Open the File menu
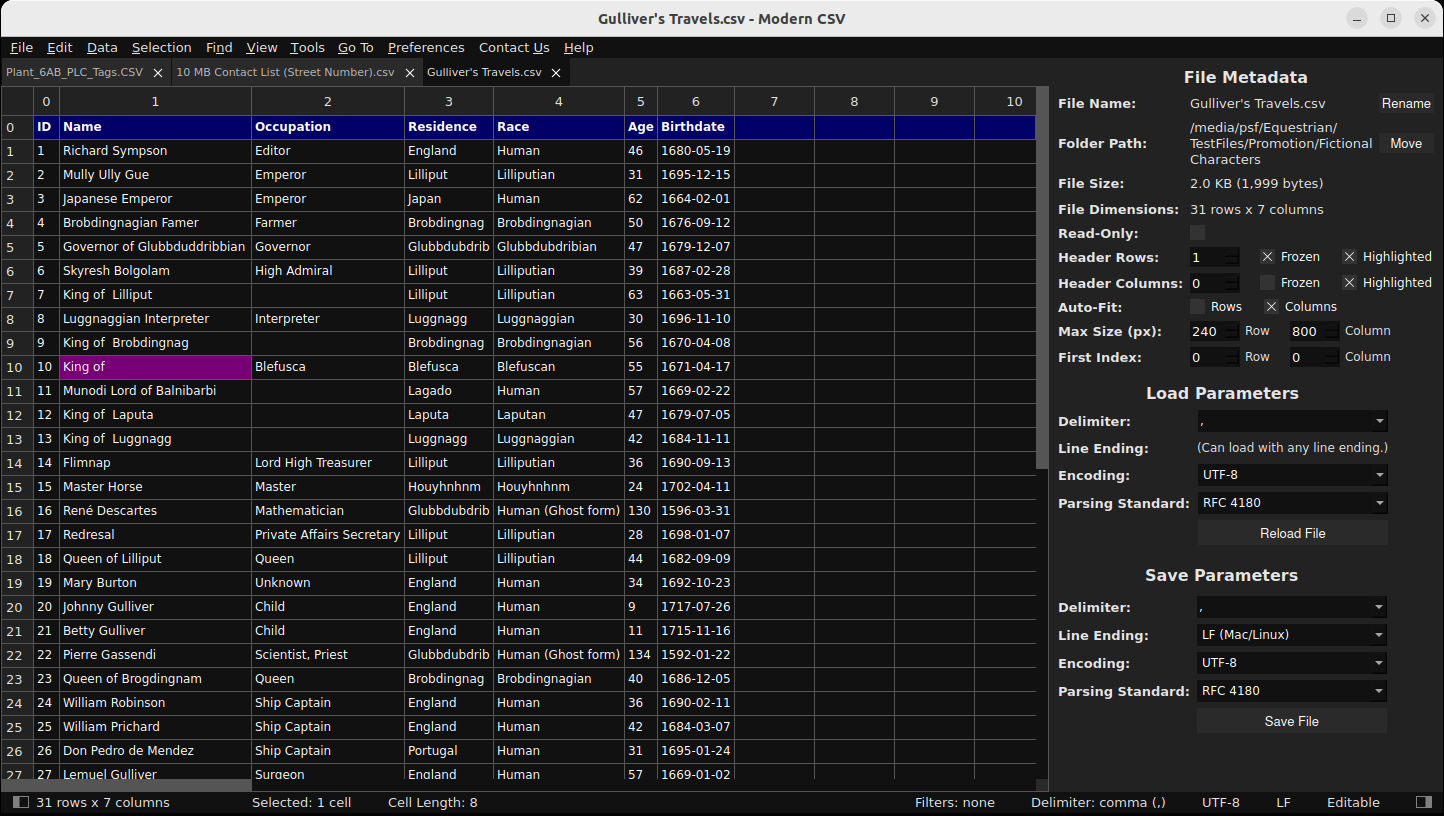The width and height of the screenshot is (1444, 816). (21, 48)
